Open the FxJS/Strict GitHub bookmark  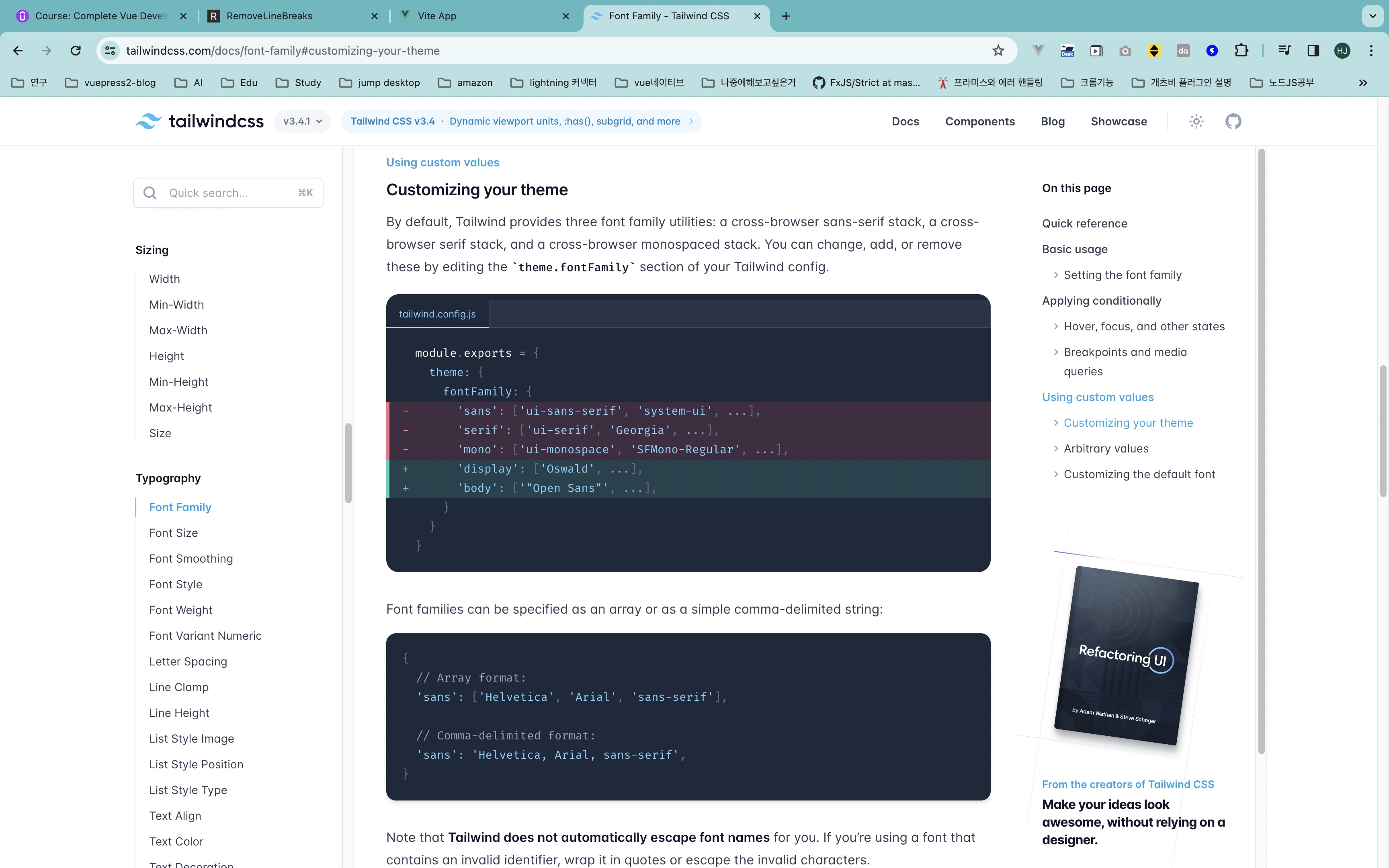(x=866, y=82)
